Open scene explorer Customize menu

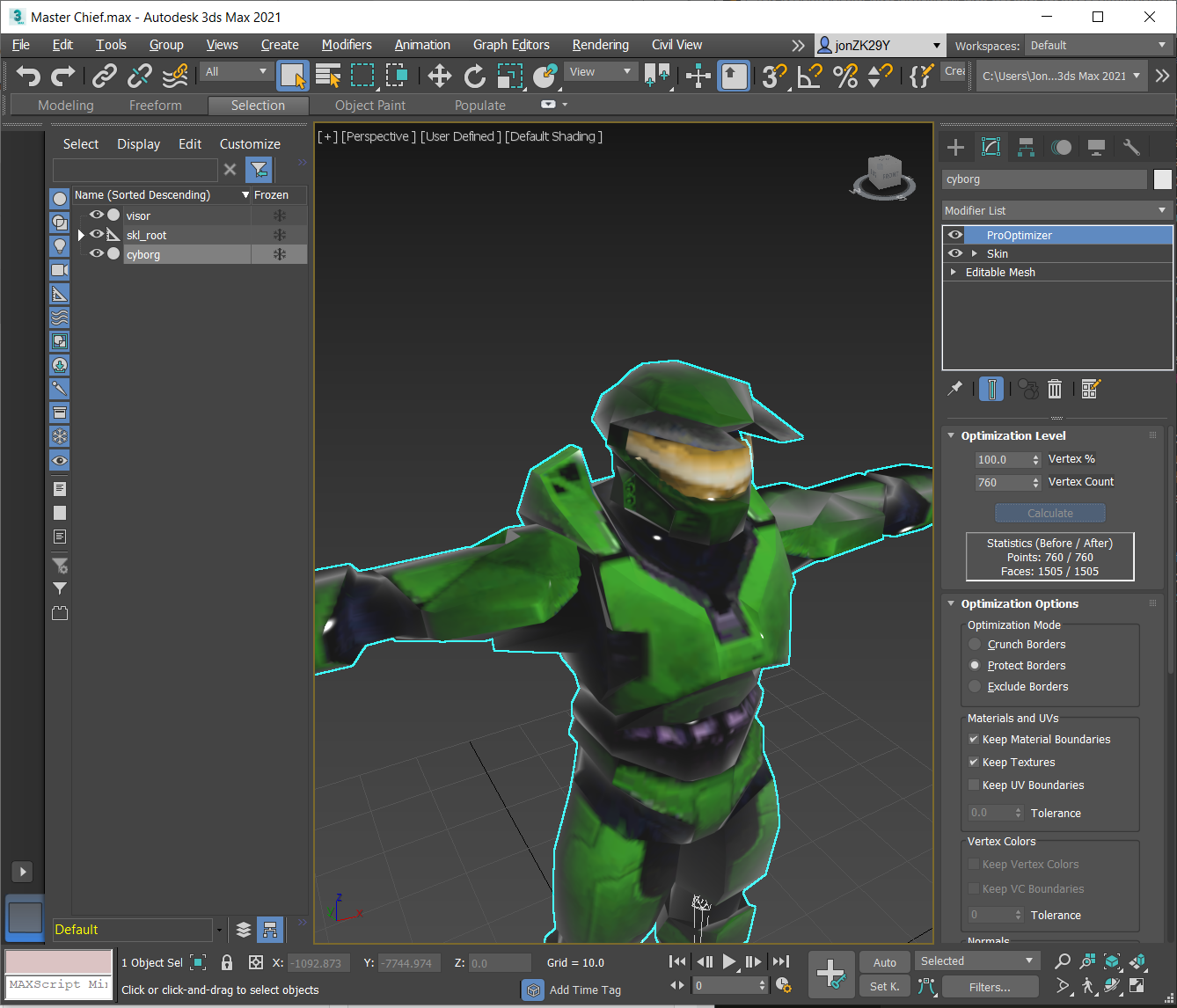(250, 144)
